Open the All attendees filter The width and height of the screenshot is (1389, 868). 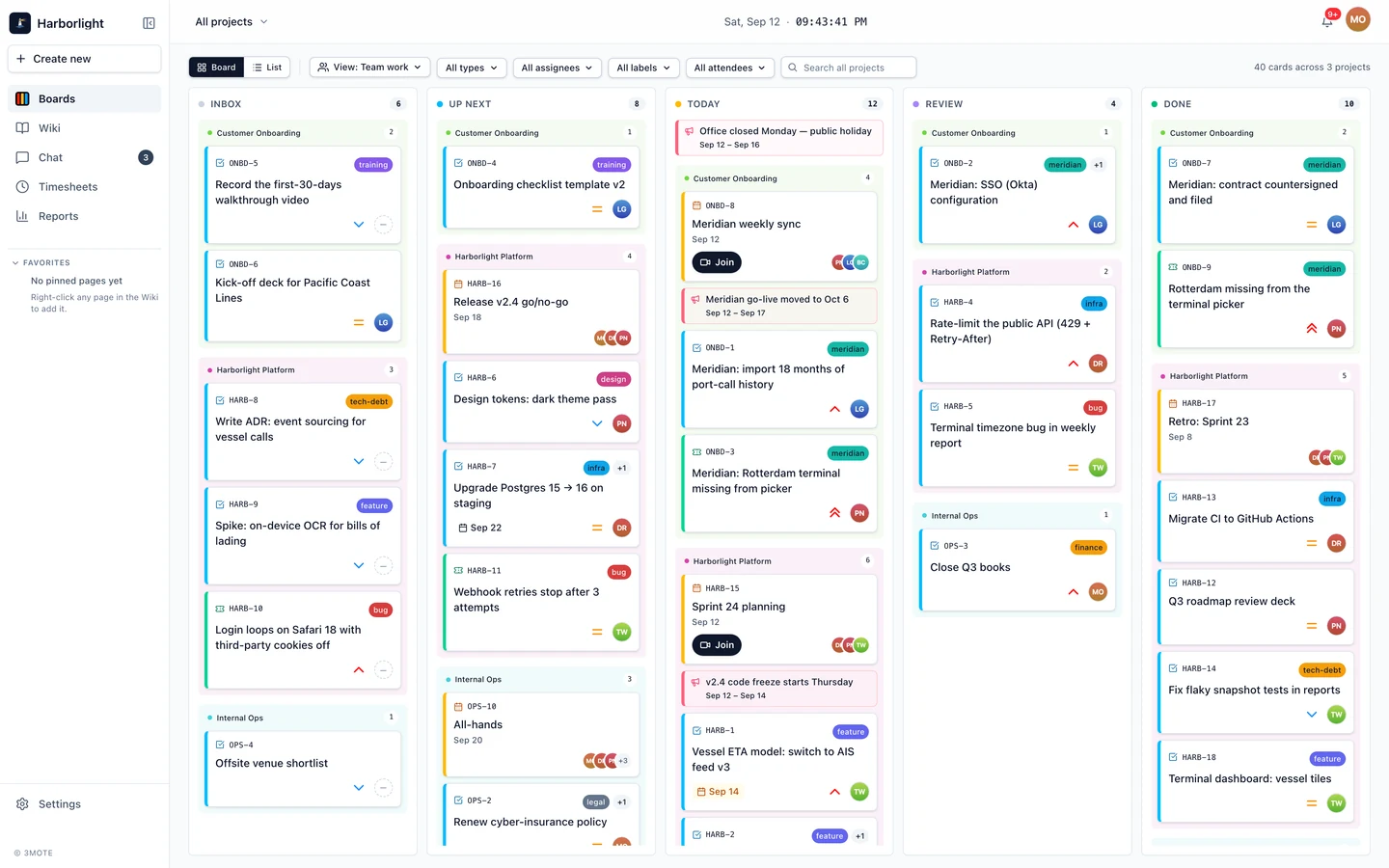[730, 68]
